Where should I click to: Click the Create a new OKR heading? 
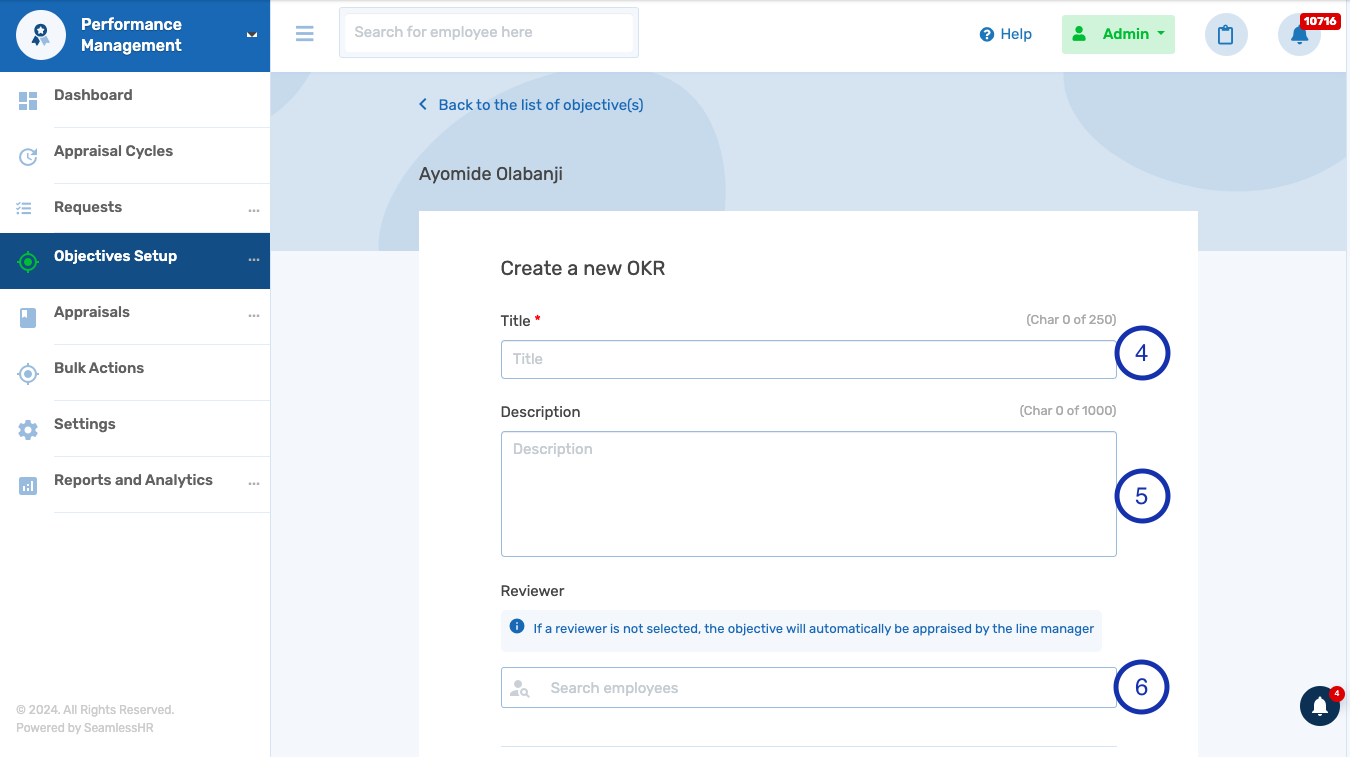pos(583,268)
